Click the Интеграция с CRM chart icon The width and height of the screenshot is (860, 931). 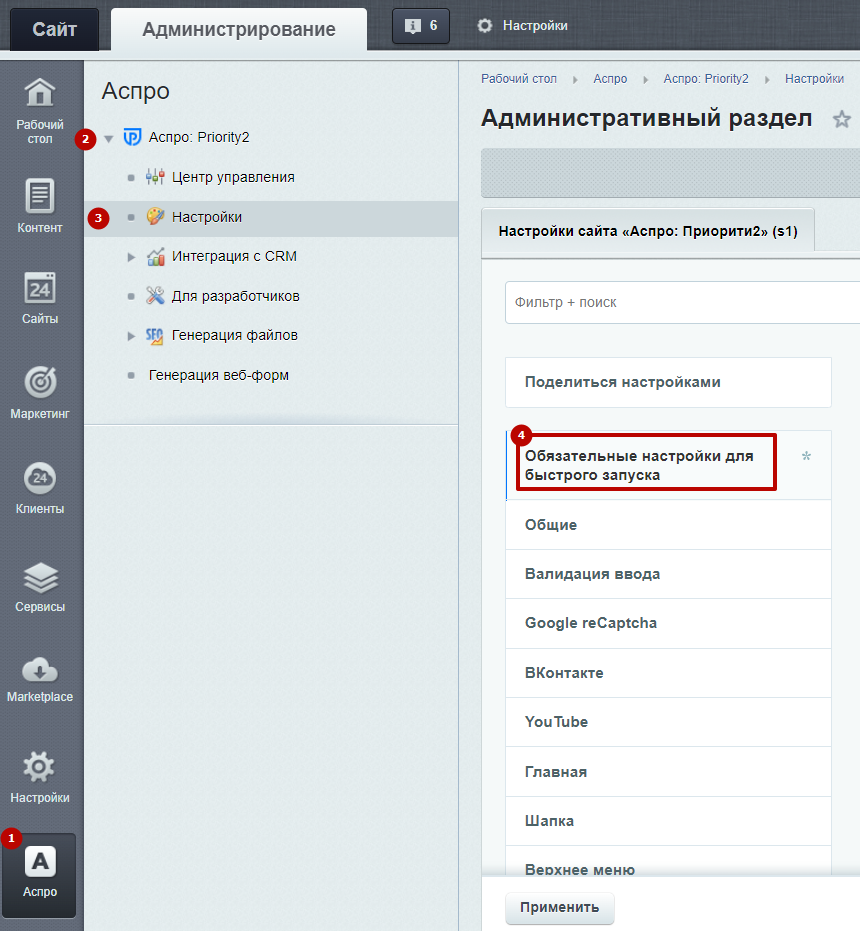tap(155, 256)
